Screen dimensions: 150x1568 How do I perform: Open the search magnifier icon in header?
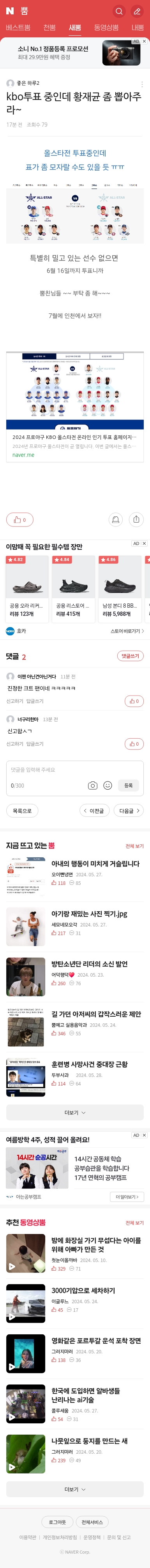tap(119, 11)
